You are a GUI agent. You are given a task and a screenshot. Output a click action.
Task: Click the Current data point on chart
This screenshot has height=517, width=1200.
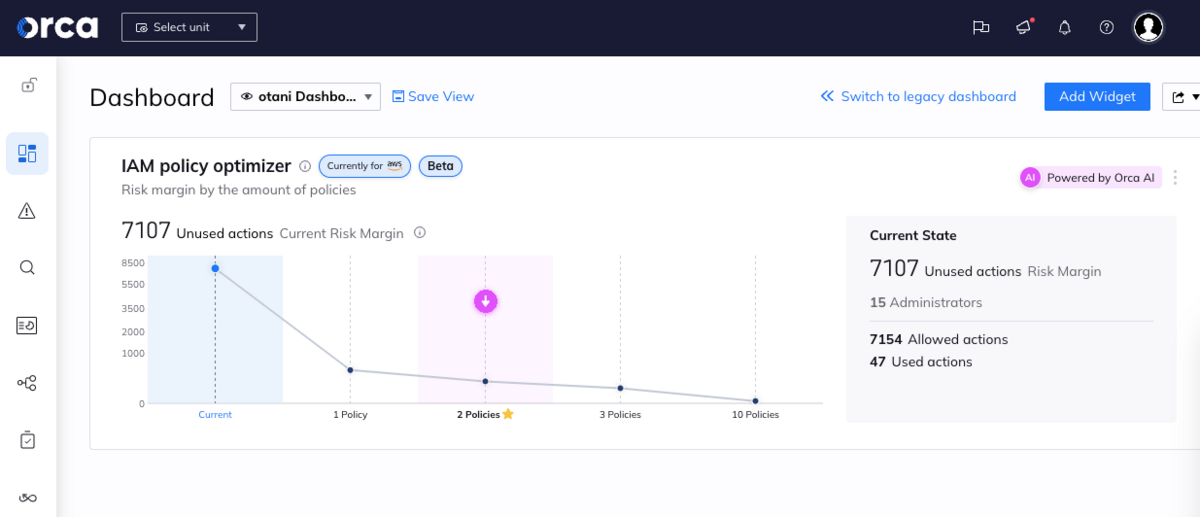(x=215, y=268)
